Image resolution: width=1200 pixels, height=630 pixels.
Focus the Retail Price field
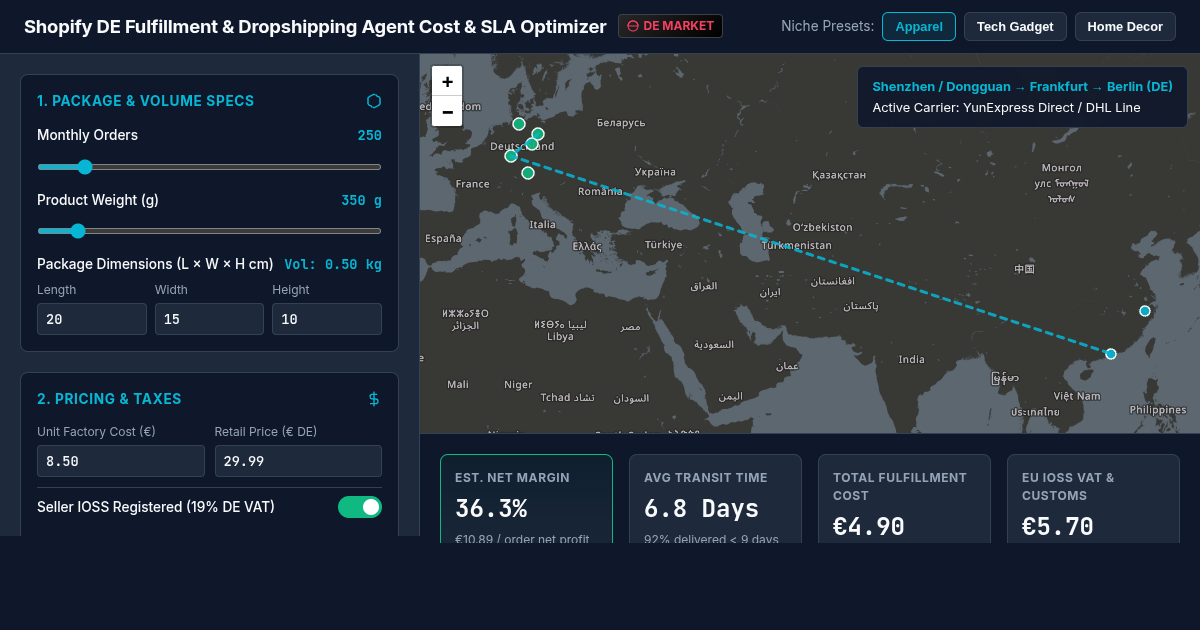pyautogui.click(x=298, y=461)
